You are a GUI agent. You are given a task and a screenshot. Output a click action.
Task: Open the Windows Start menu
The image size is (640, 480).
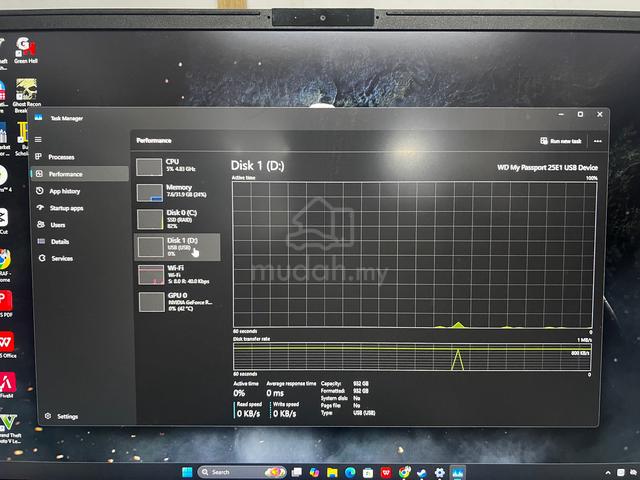[x=187, y=472]
